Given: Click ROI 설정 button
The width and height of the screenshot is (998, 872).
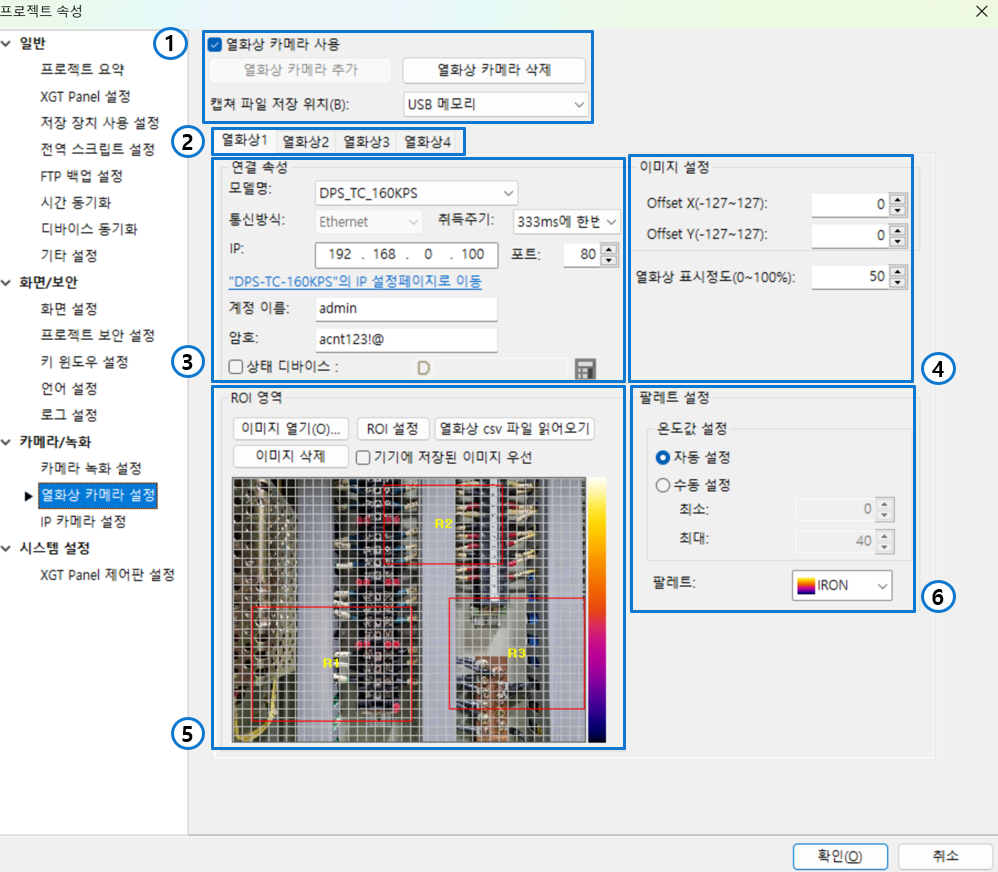Looking at the screenshot, I should point(393,429).
